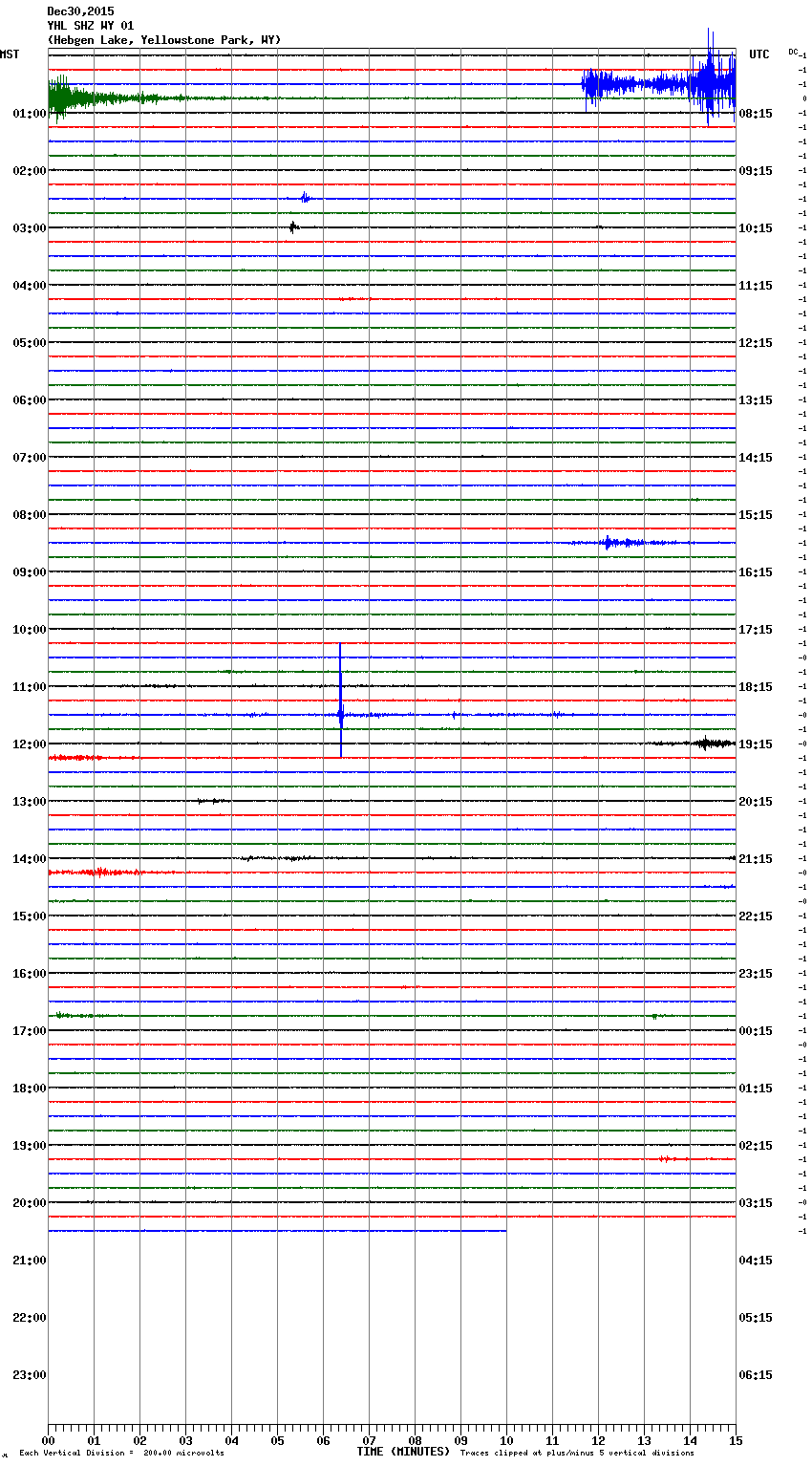Click the 06:15 UTC time label
The height and width of the screenshot is (1466, 812).
[756, 1375]
